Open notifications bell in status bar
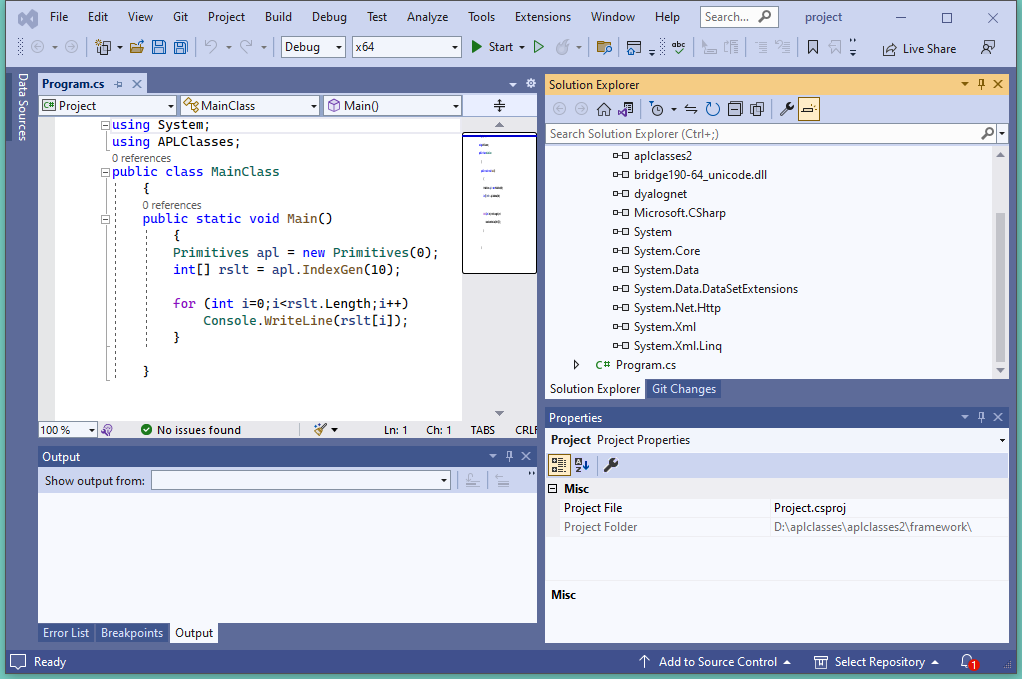 (967, 662)
